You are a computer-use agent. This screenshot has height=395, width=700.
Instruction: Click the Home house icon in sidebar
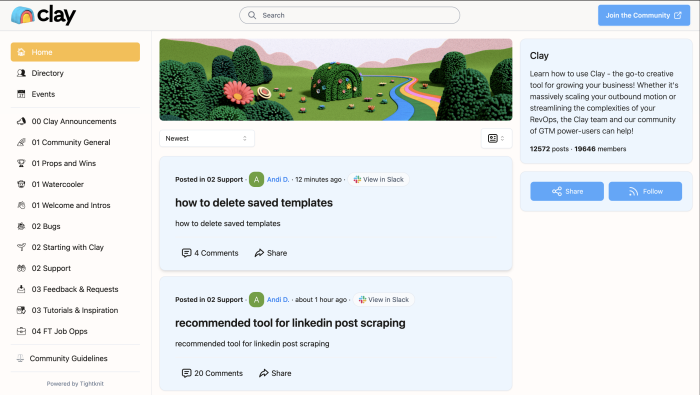click(21, 52)
